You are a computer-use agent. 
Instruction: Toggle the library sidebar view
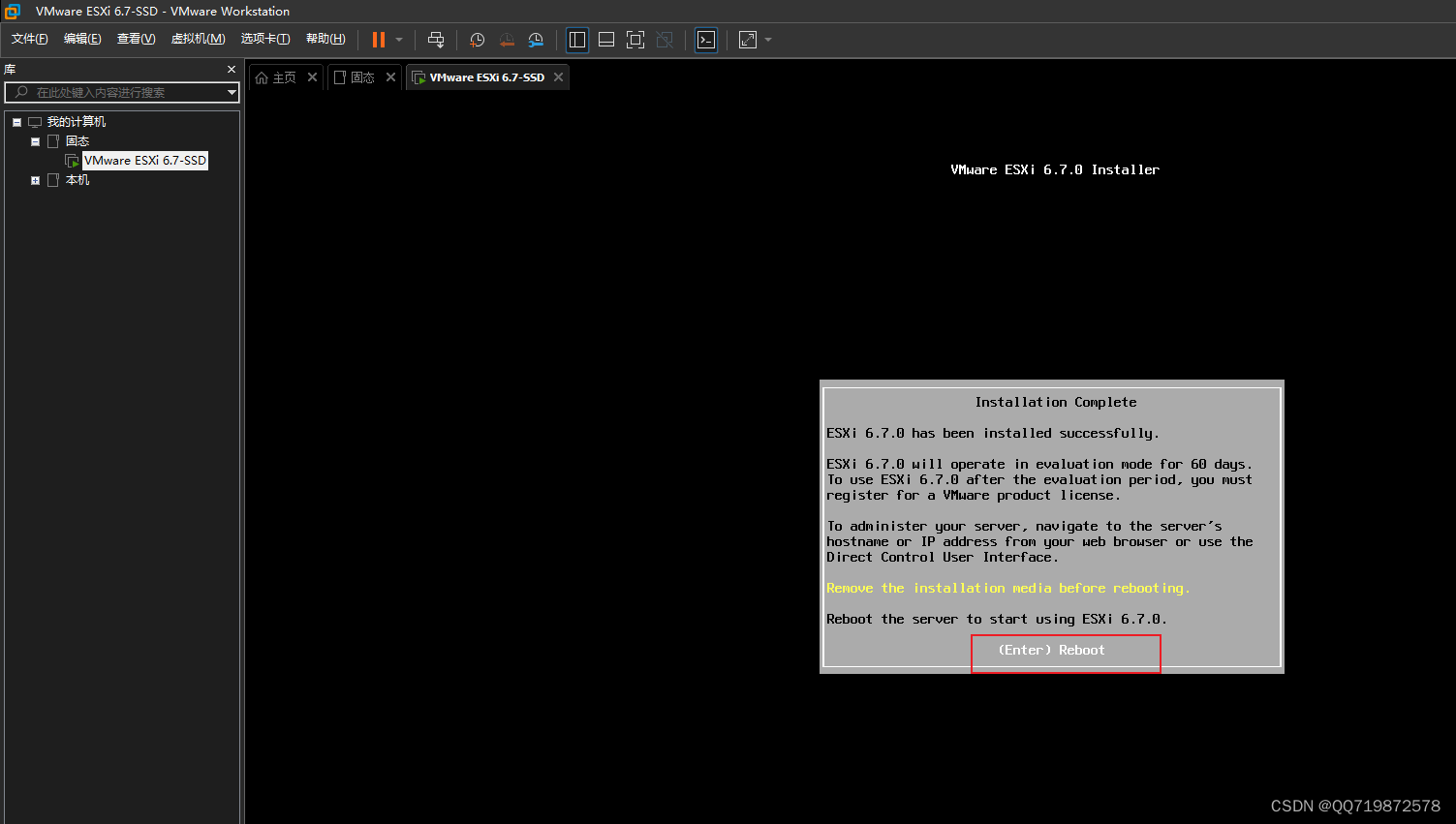coord(577,40)
